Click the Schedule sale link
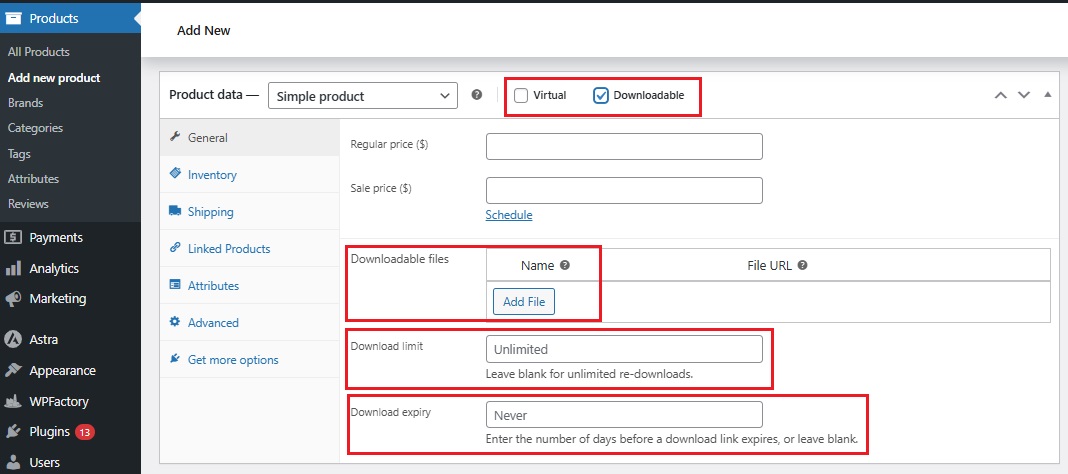This screenshot has width=1068, height=474. 509,215
